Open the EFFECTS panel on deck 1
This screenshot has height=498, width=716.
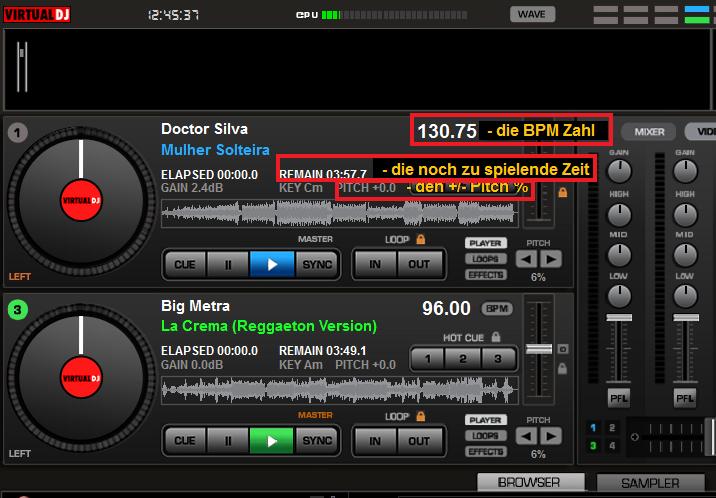(486, 275)
